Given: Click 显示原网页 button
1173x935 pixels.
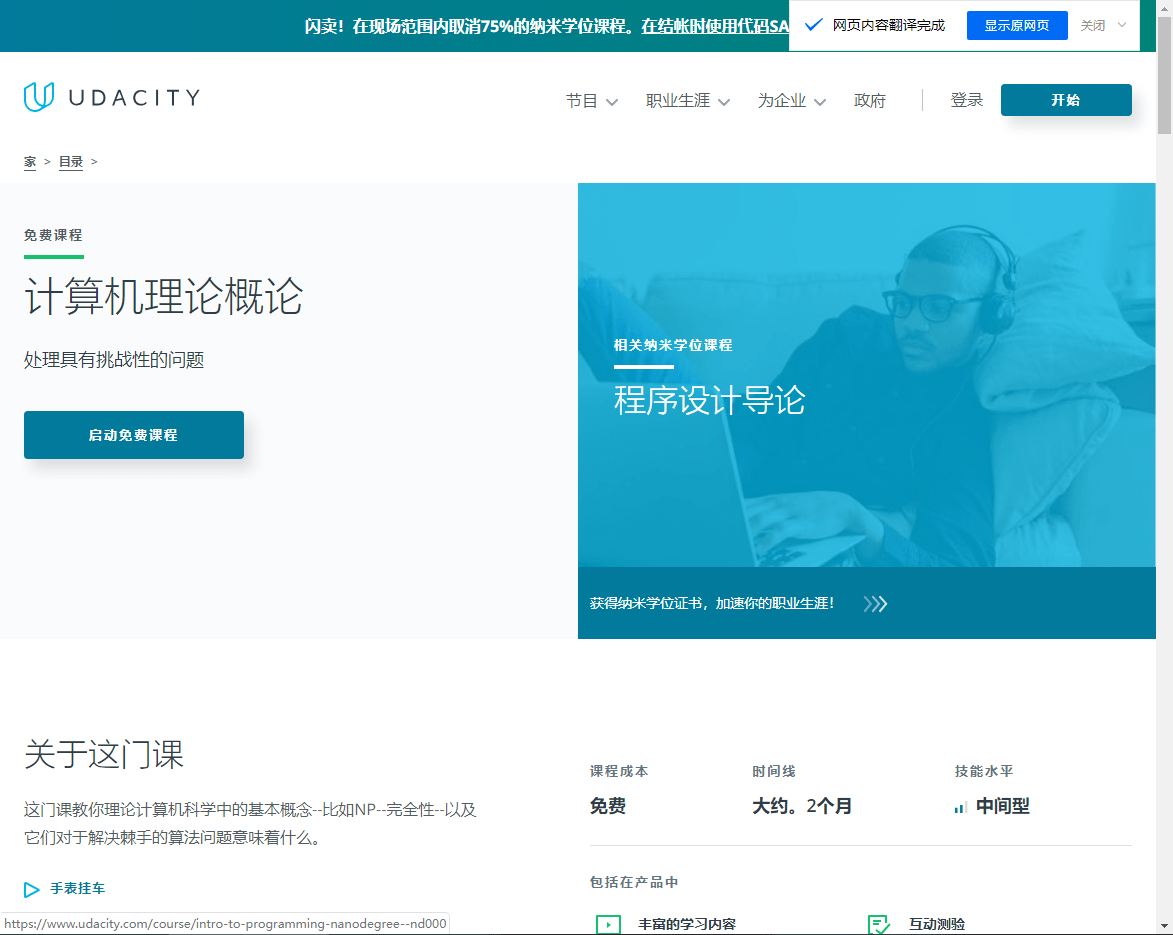Looking at the screenshot, I should [1017, 25].
